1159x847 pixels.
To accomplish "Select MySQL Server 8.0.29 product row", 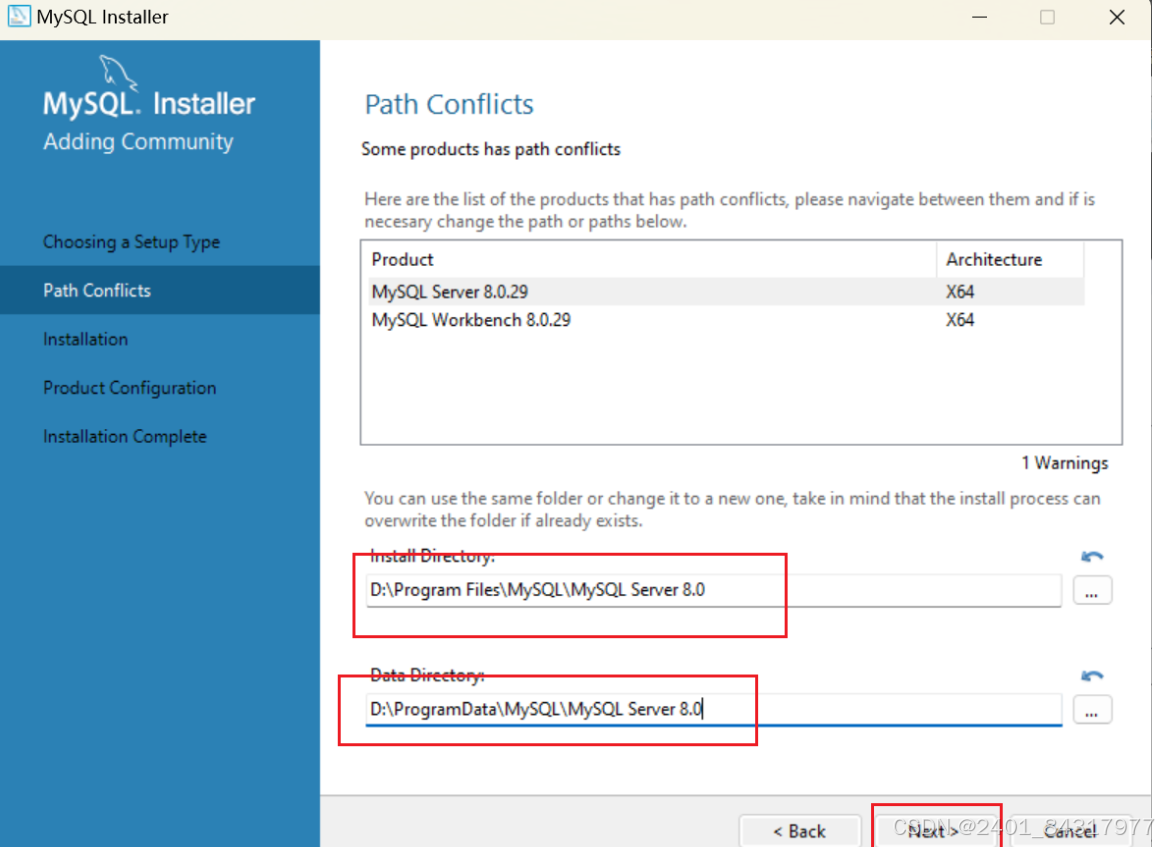I will click(x=725, y=291).
